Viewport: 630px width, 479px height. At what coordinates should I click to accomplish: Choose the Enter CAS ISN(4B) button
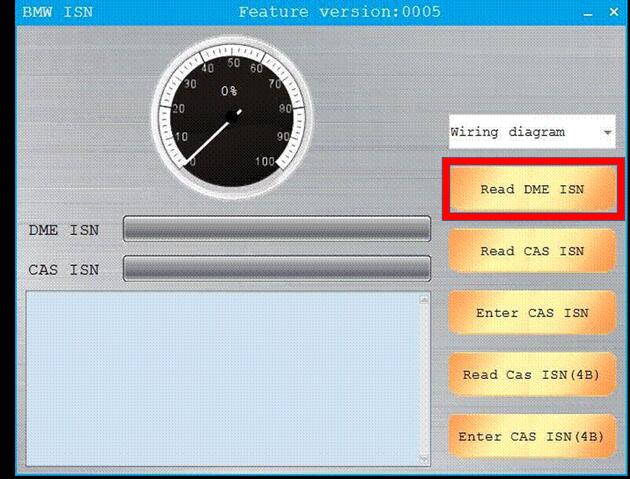(532, 436)
